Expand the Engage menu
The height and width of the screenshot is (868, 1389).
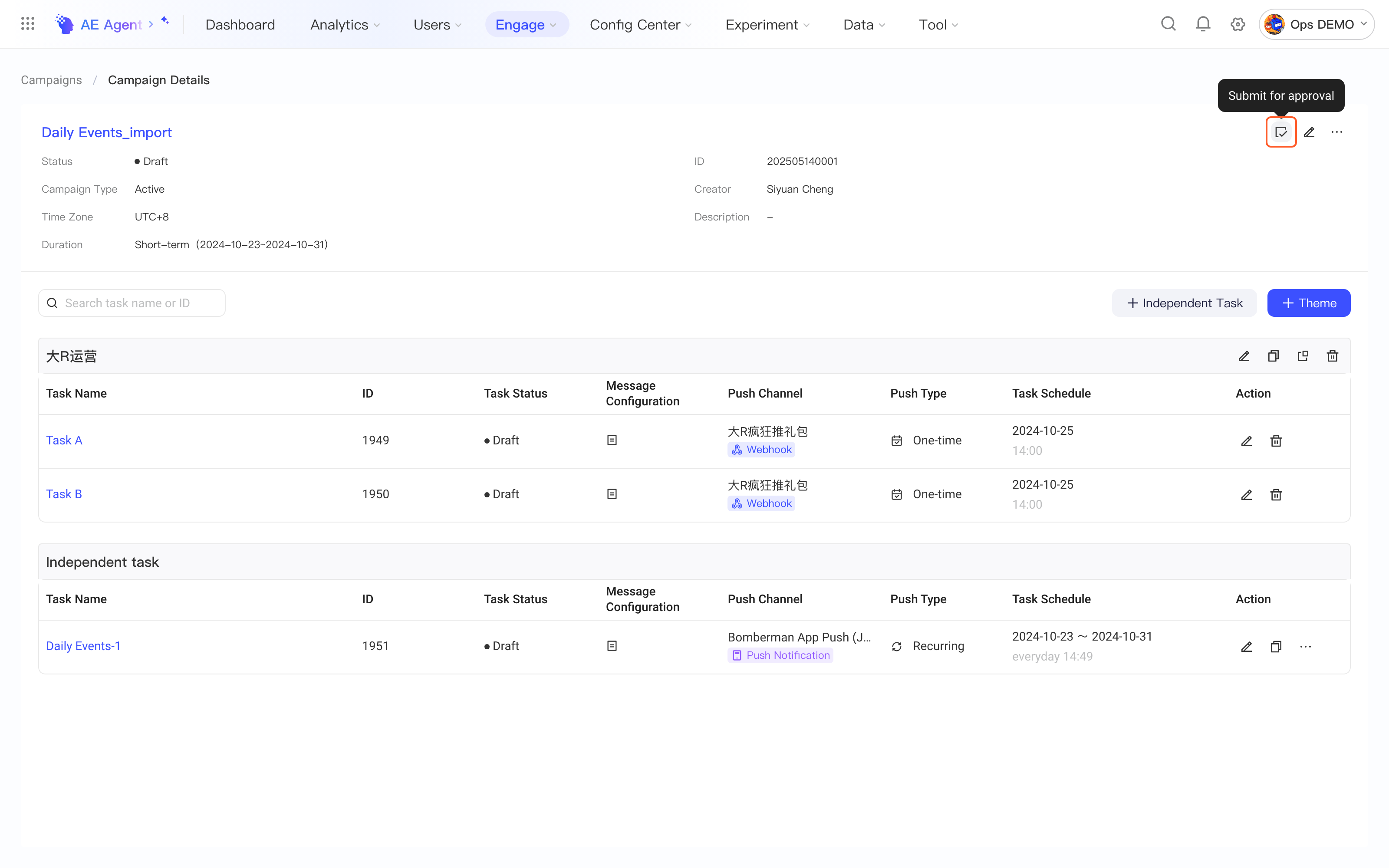pyautogui.click(x=527, y=25)
